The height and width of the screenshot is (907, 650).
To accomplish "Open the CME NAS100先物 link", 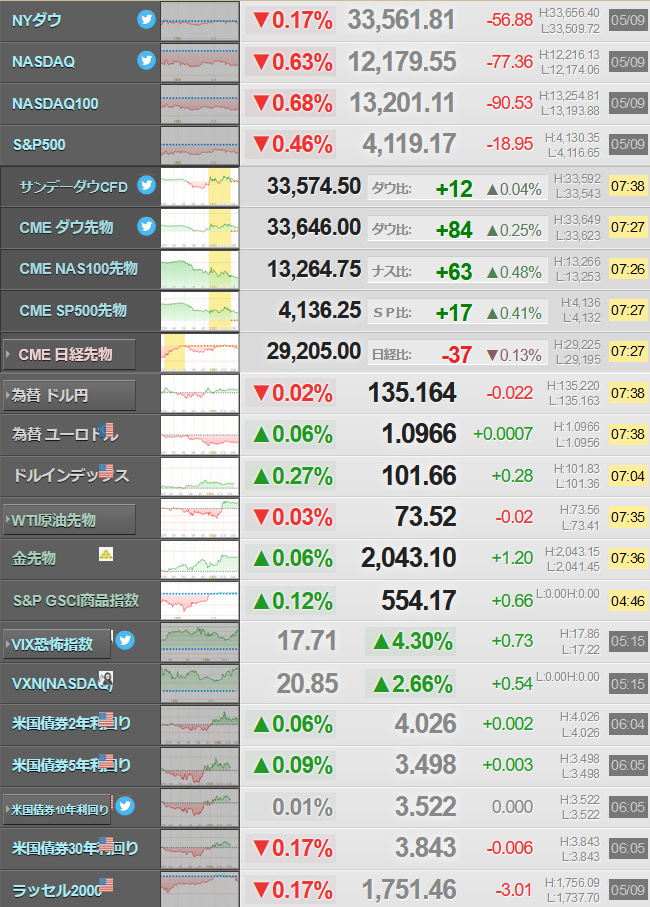I will (x=79, y=268).
